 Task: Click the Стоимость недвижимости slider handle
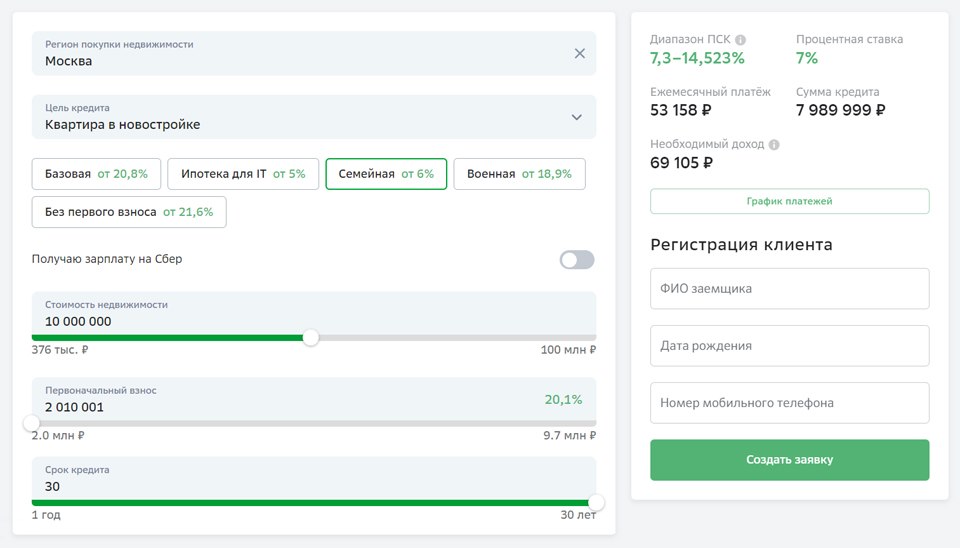pyautogui.click(x=311, y=338)
